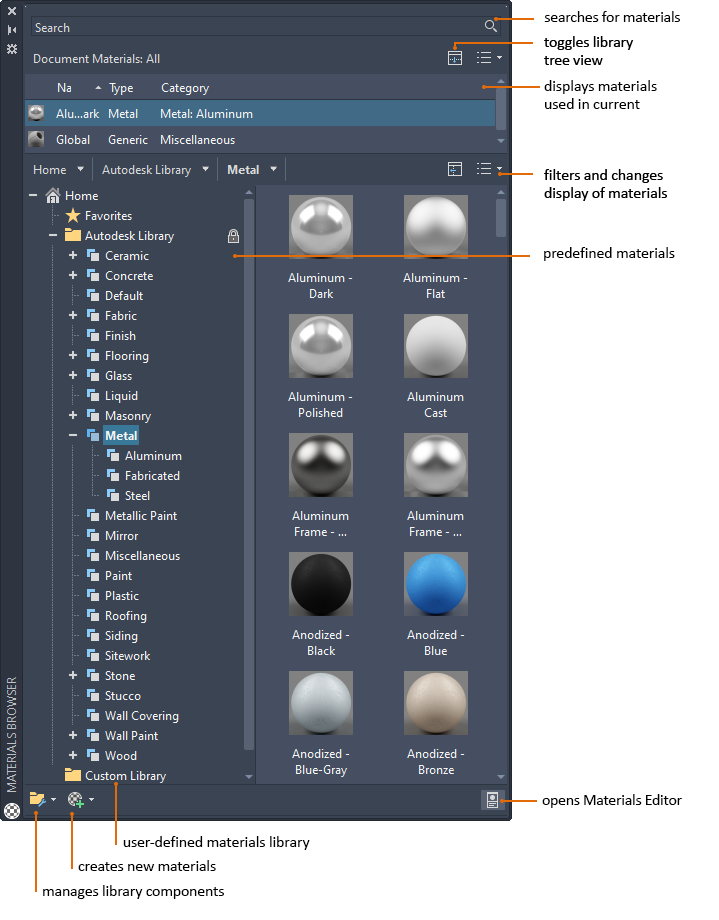This screenshot has width=719, height=920.
Task: Select the Fabricated subcategory
Action: [x=152, y=476]
